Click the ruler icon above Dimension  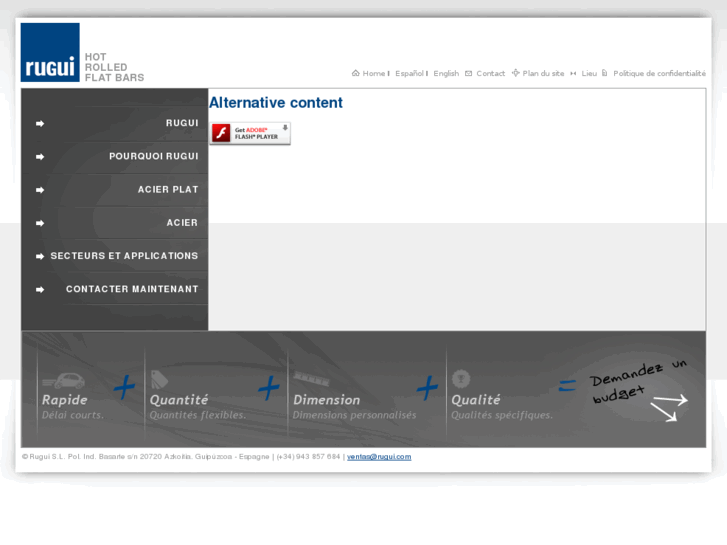(x=311, y=378)
